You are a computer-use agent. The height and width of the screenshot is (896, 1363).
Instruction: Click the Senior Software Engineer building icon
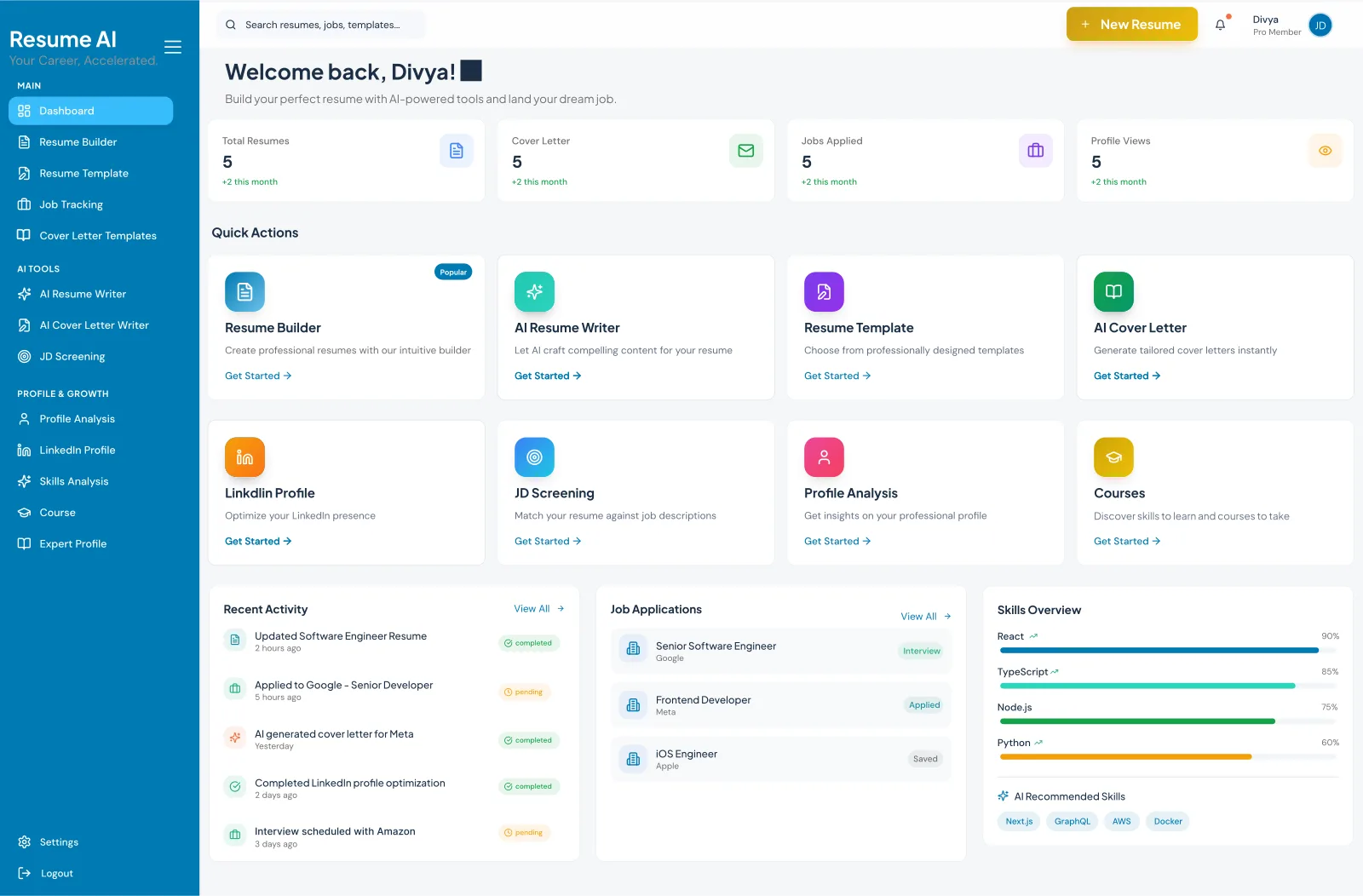(x=633, y=649)
